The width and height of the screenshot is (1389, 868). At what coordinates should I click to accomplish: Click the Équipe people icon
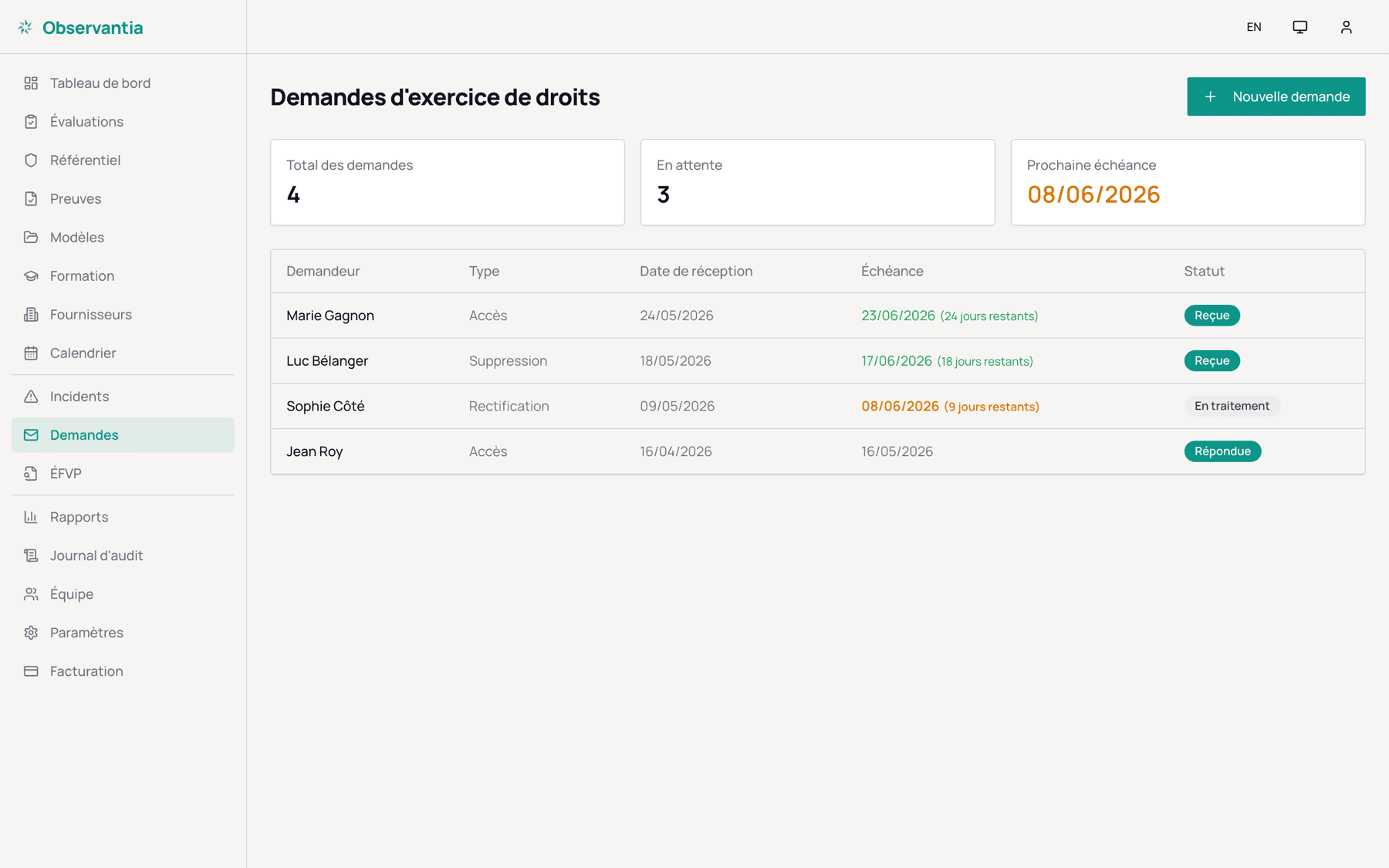pyautogui.click(x=31, y=594)
